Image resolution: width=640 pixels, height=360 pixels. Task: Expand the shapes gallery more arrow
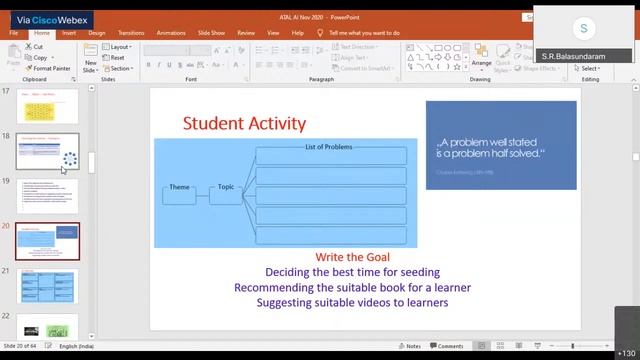465,67
